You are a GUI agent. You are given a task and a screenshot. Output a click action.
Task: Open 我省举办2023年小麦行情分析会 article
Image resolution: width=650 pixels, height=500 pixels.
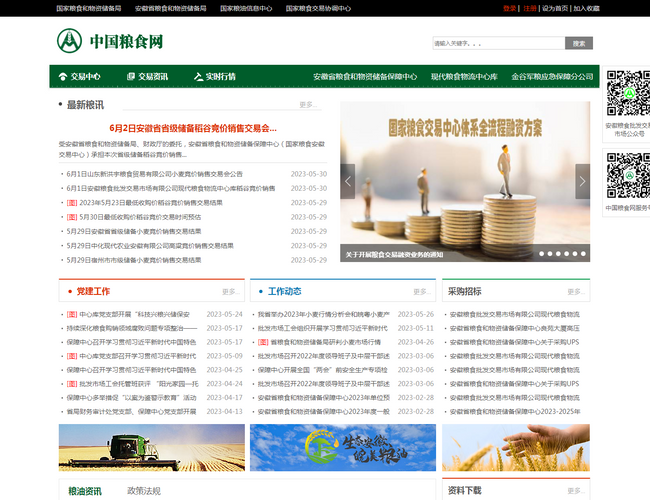[323, 315]
